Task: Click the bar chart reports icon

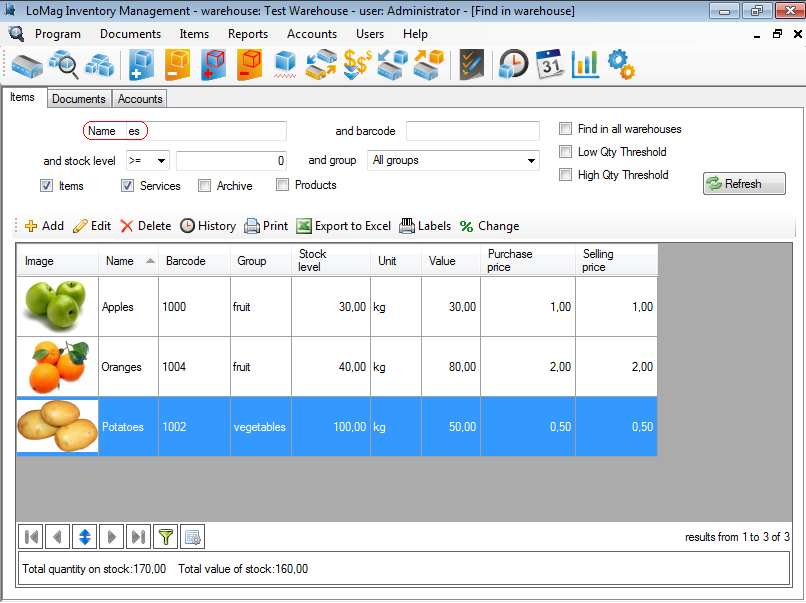Action: pos(585,65)
